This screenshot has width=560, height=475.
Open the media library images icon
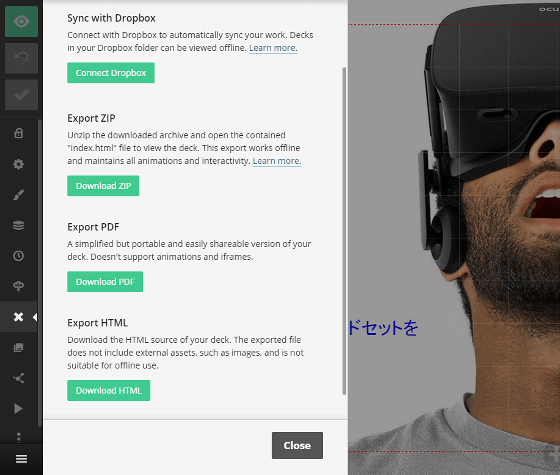point(19,348)
